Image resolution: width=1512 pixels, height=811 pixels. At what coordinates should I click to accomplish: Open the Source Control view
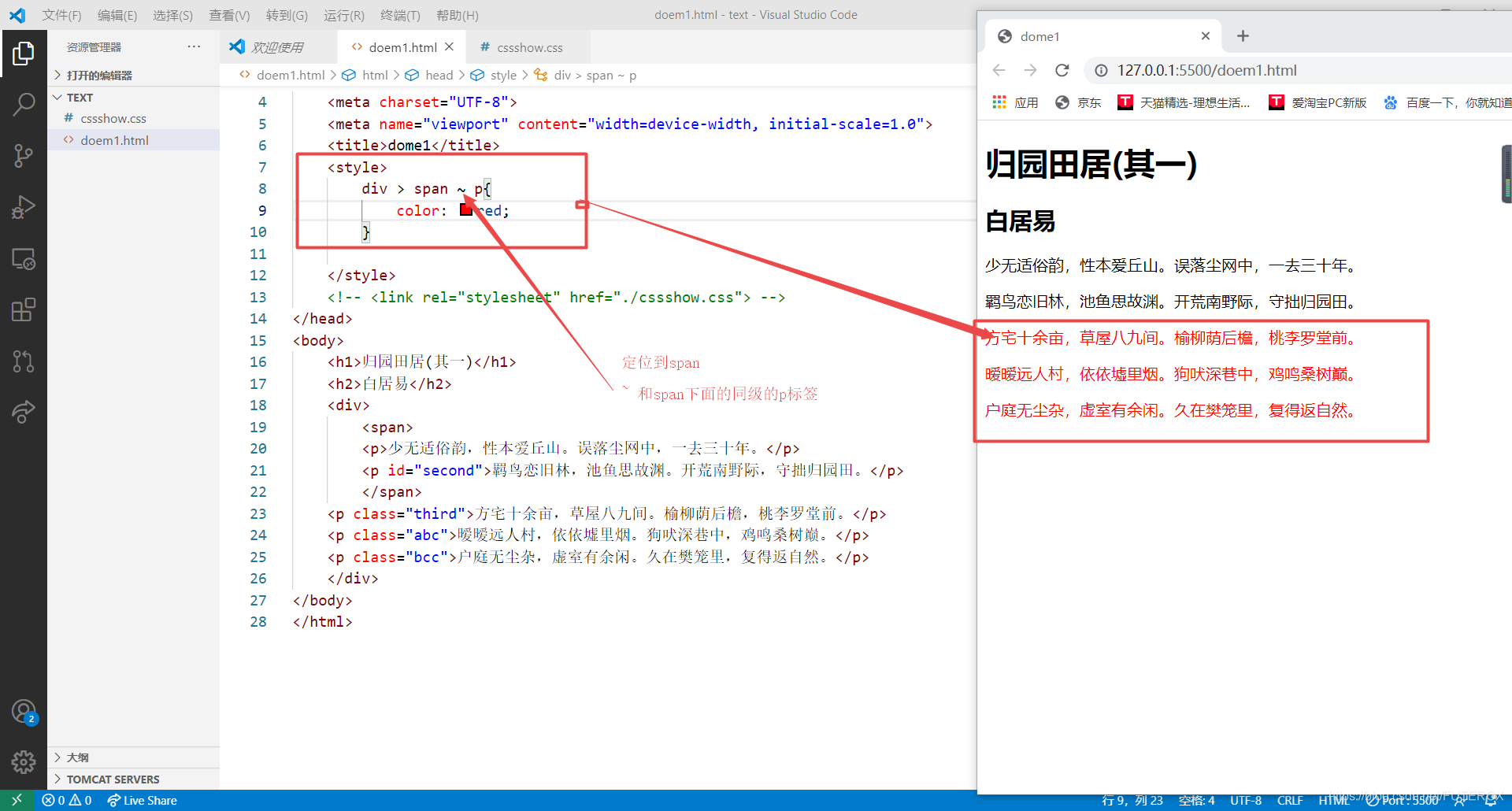[24, 155]
